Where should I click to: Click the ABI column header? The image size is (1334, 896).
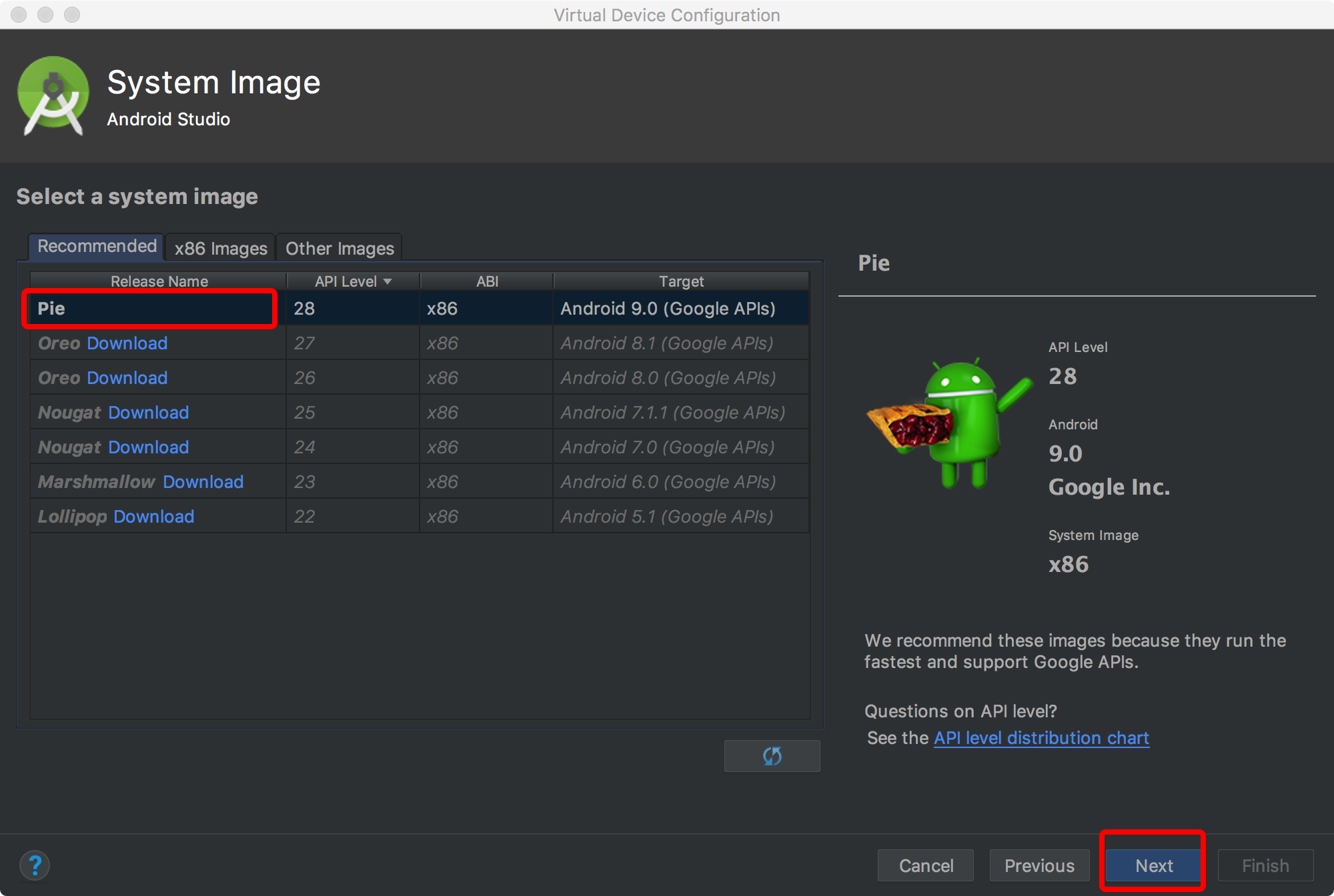point(487,281)
